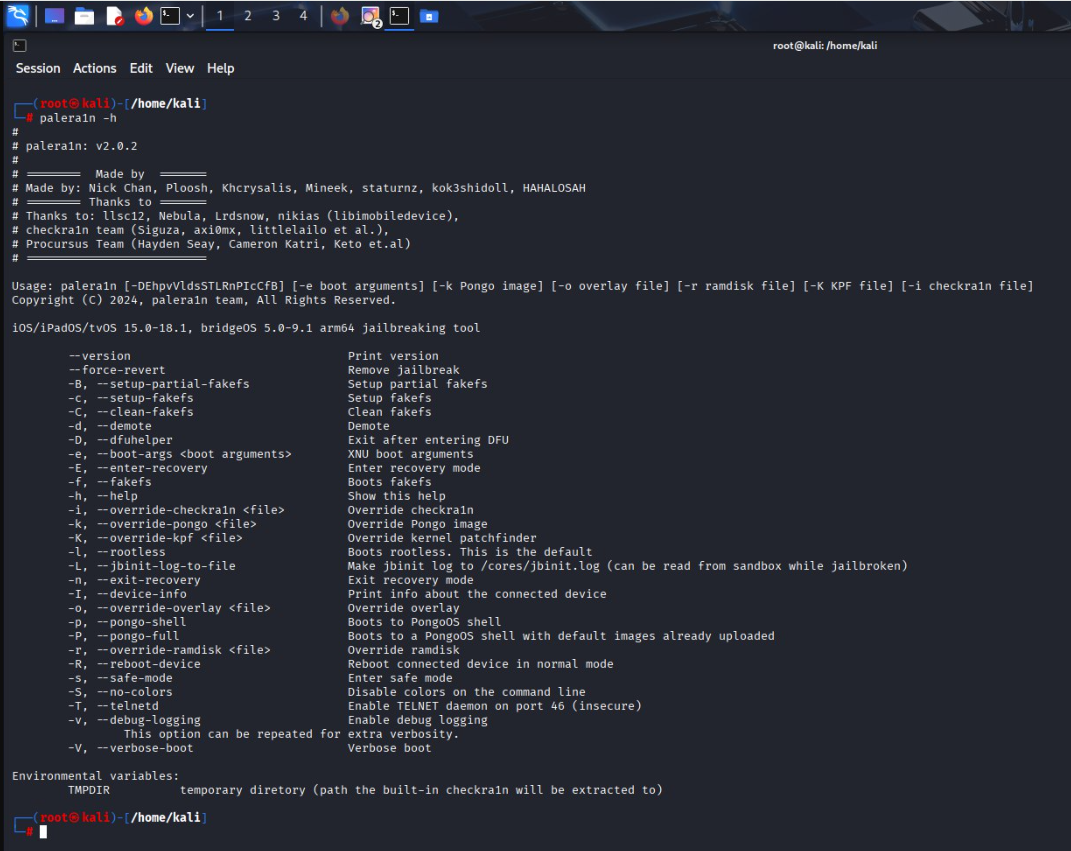Click the '--rootless' option text
Image resolution: width=1071 pixels, height=851 pixels.
pos(131,552)
